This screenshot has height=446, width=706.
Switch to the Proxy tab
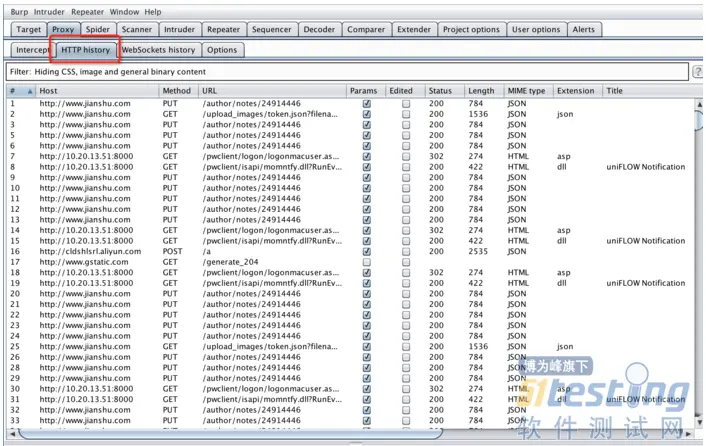coord(63,29)
